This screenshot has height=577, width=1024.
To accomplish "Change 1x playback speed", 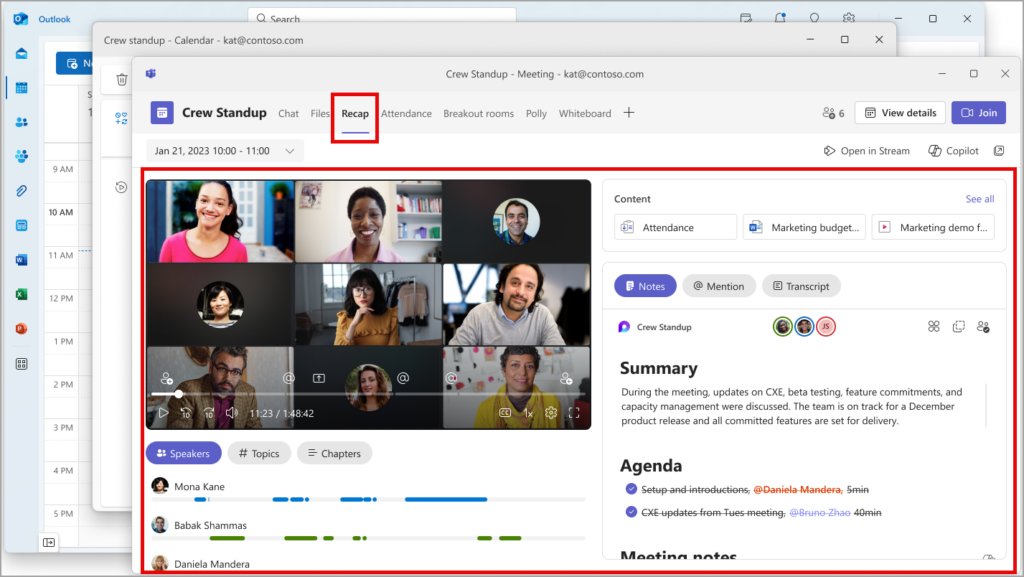I will pyautogui.click(x=528, y=413).
